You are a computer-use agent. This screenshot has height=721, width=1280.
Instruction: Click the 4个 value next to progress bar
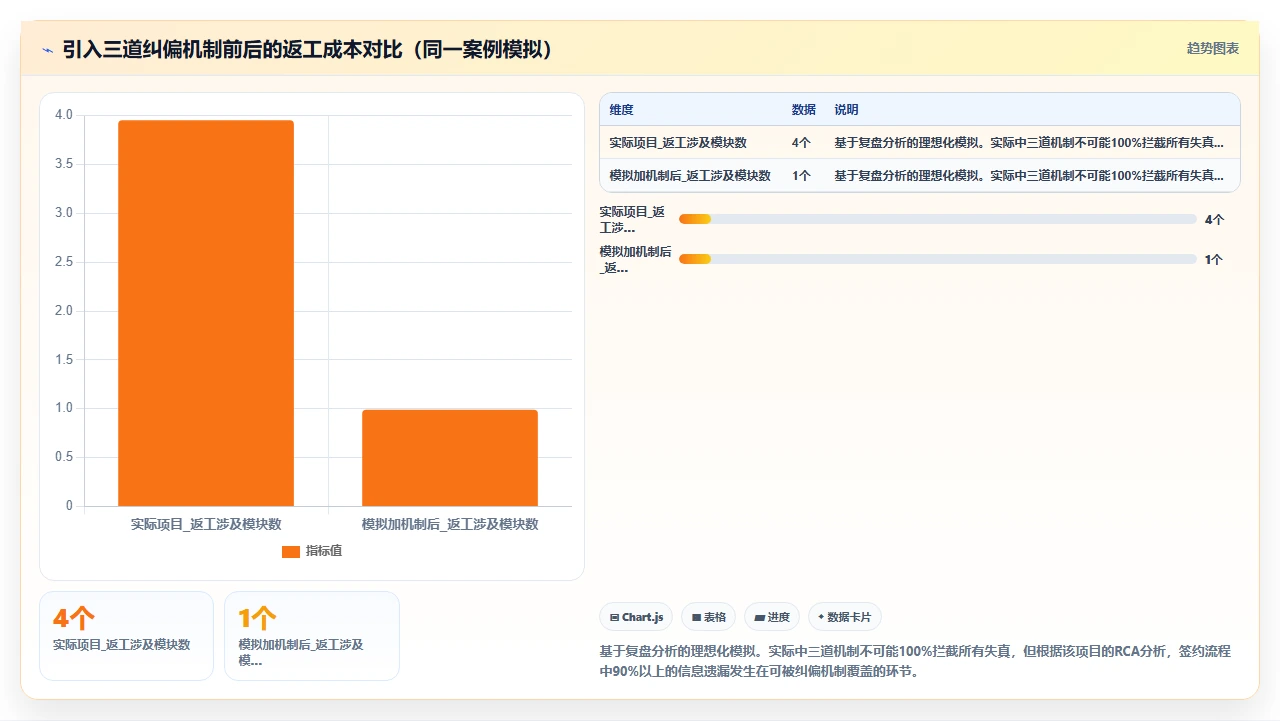[1214, 219]
